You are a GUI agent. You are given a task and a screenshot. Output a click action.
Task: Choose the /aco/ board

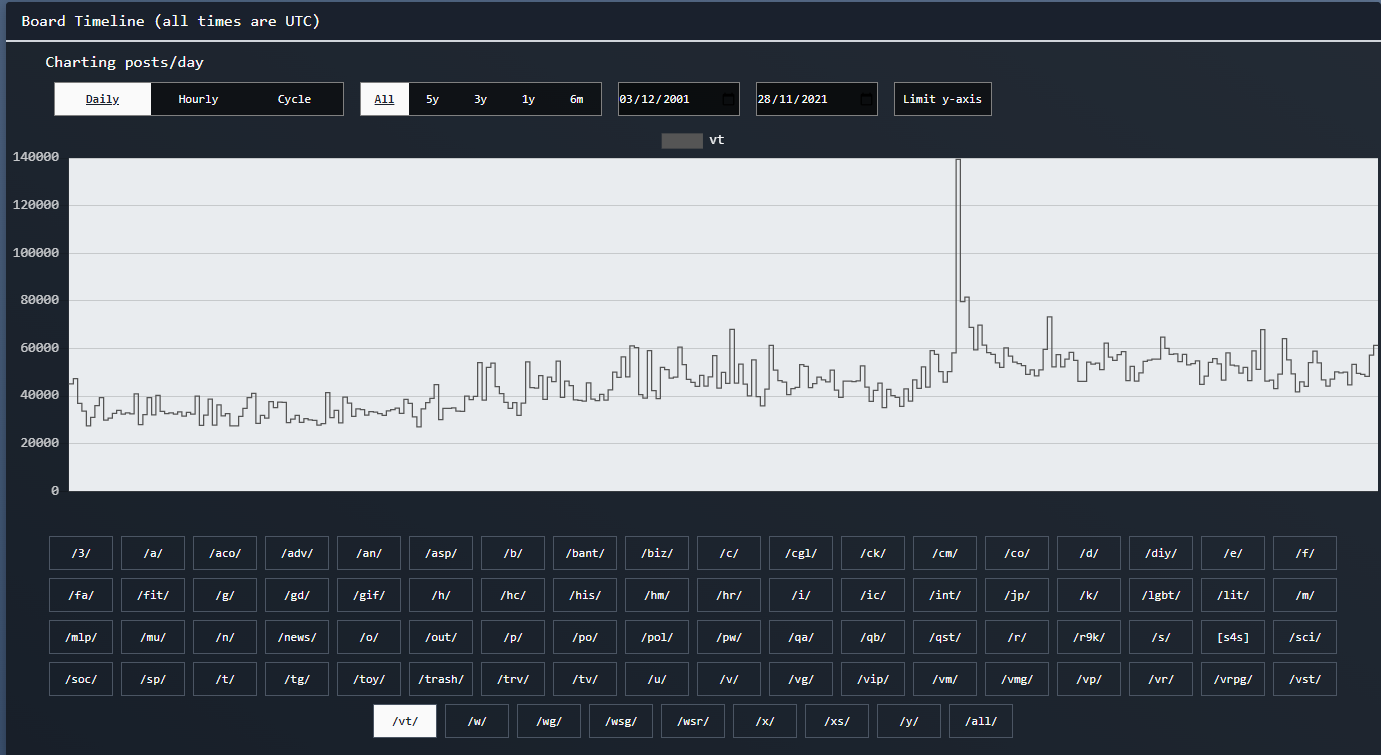click(225, 553)
